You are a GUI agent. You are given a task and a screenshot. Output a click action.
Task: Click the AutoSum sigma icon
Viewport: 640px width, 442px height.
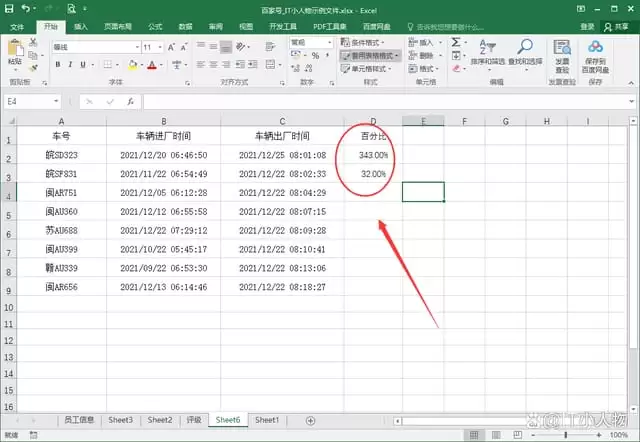pyautogui.click(x=456, y=42)
